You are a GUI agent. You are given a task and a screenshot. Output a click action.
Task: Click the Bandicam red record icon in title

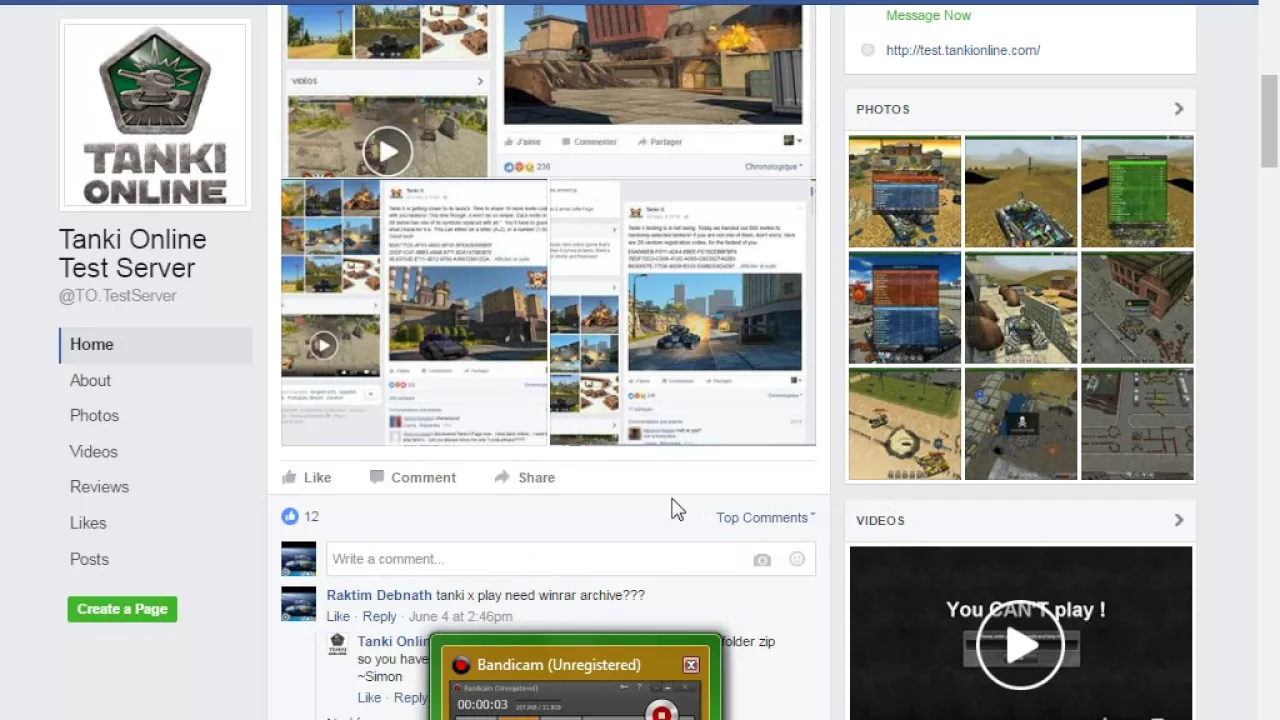tap(461, 665)
